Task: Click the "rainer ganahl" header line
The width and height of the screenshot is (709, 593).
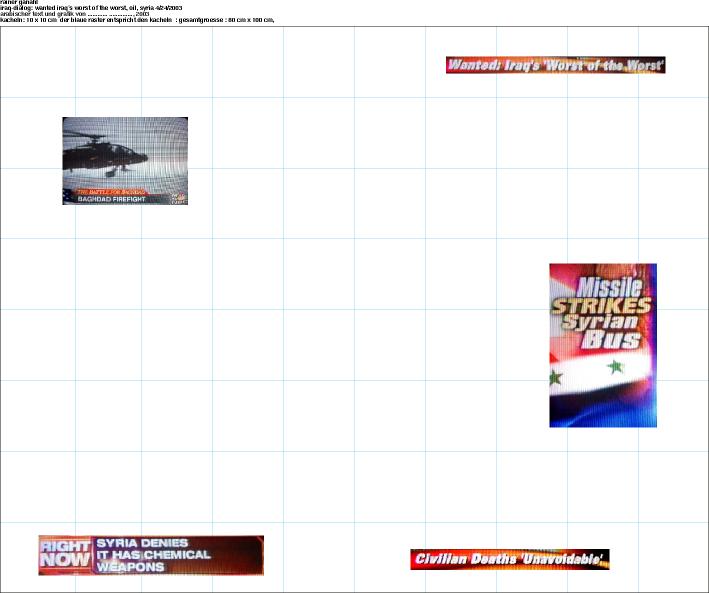Action: 18,3
